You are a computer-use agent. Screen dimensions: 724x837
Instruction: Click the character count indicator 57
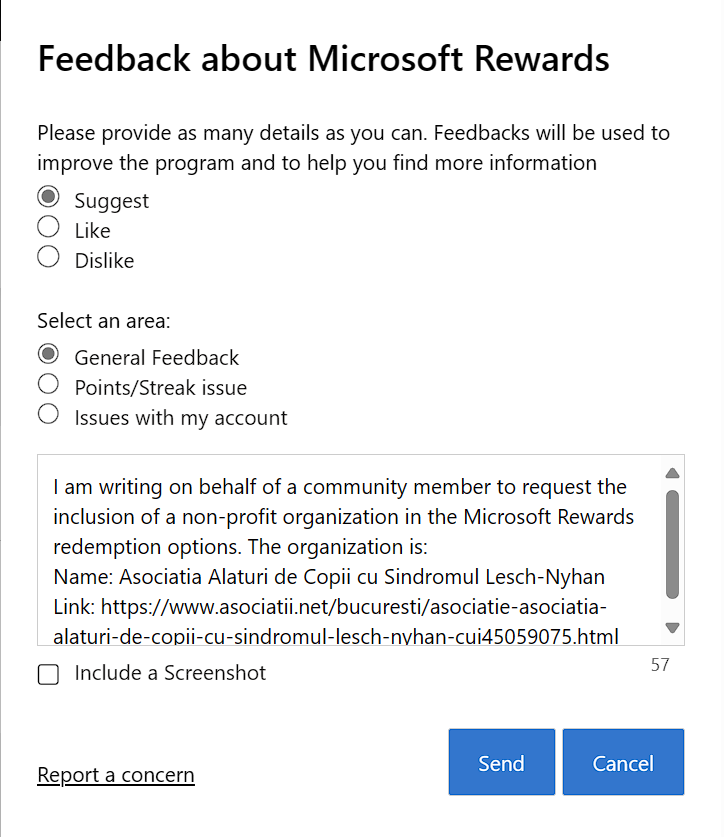click(x=659, y=664)
